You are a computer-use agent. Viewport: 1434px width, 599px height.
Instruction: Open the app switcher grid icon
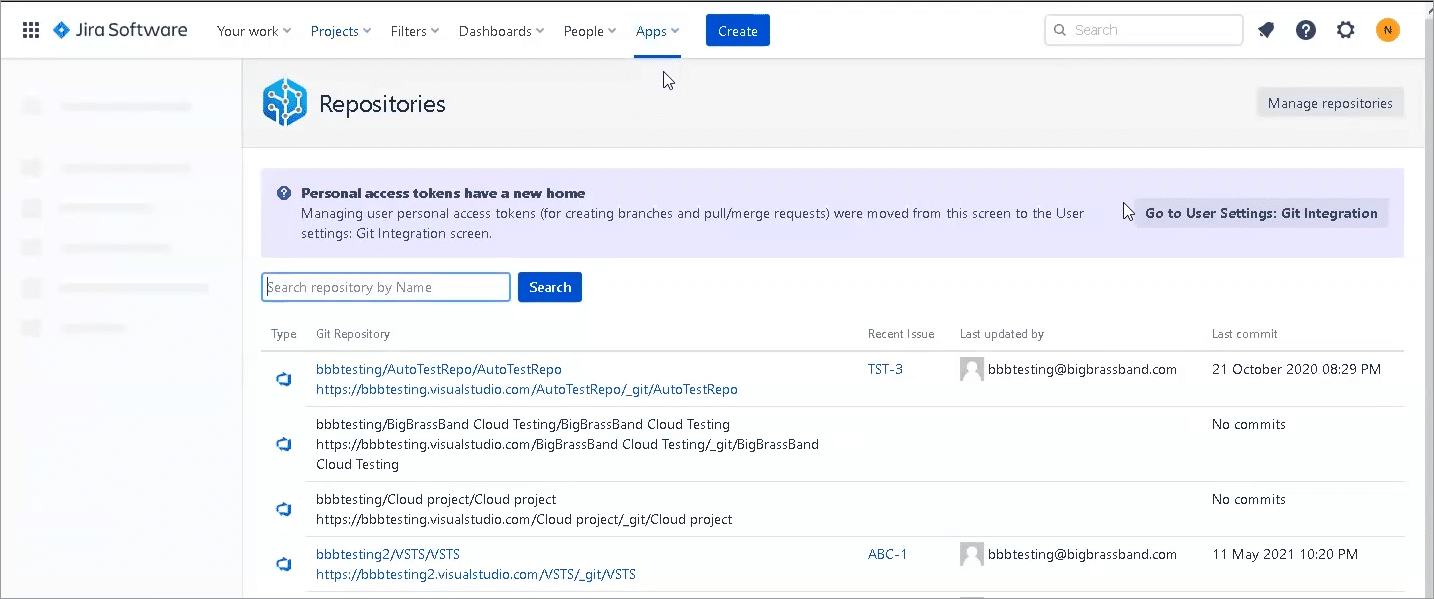coord(31,30)
